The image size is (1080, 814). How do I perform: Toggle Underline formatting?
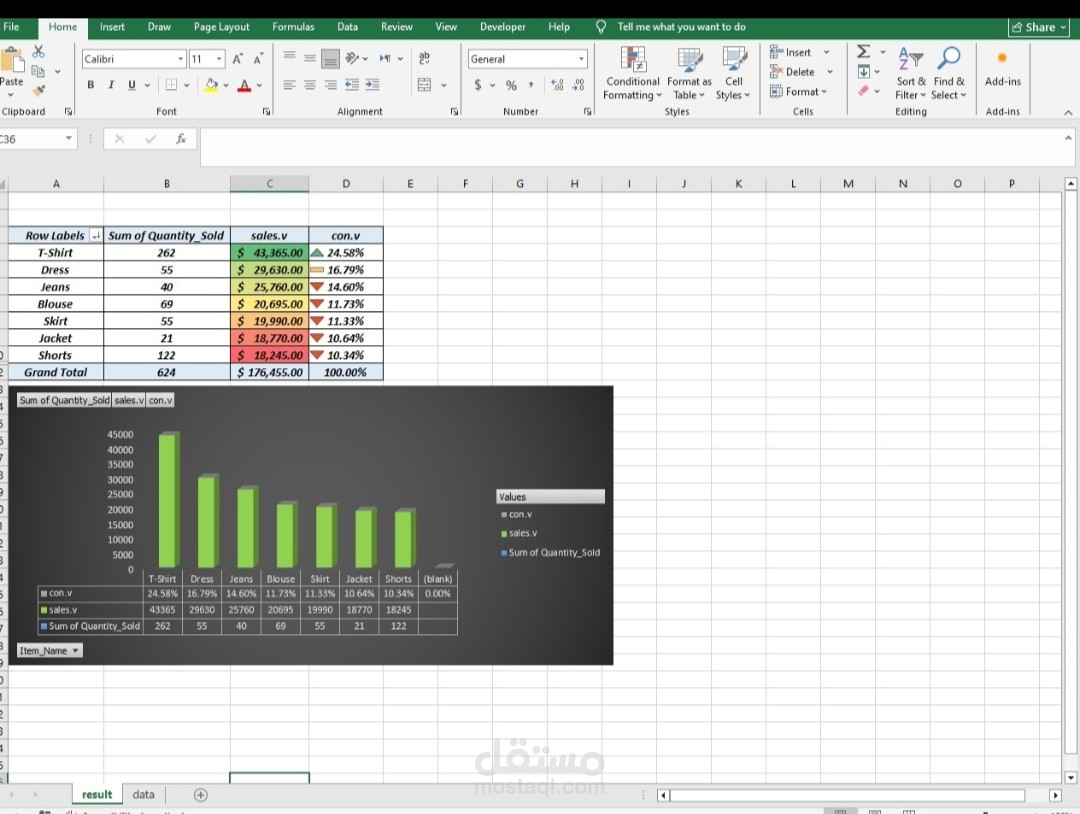pos(132,85)
